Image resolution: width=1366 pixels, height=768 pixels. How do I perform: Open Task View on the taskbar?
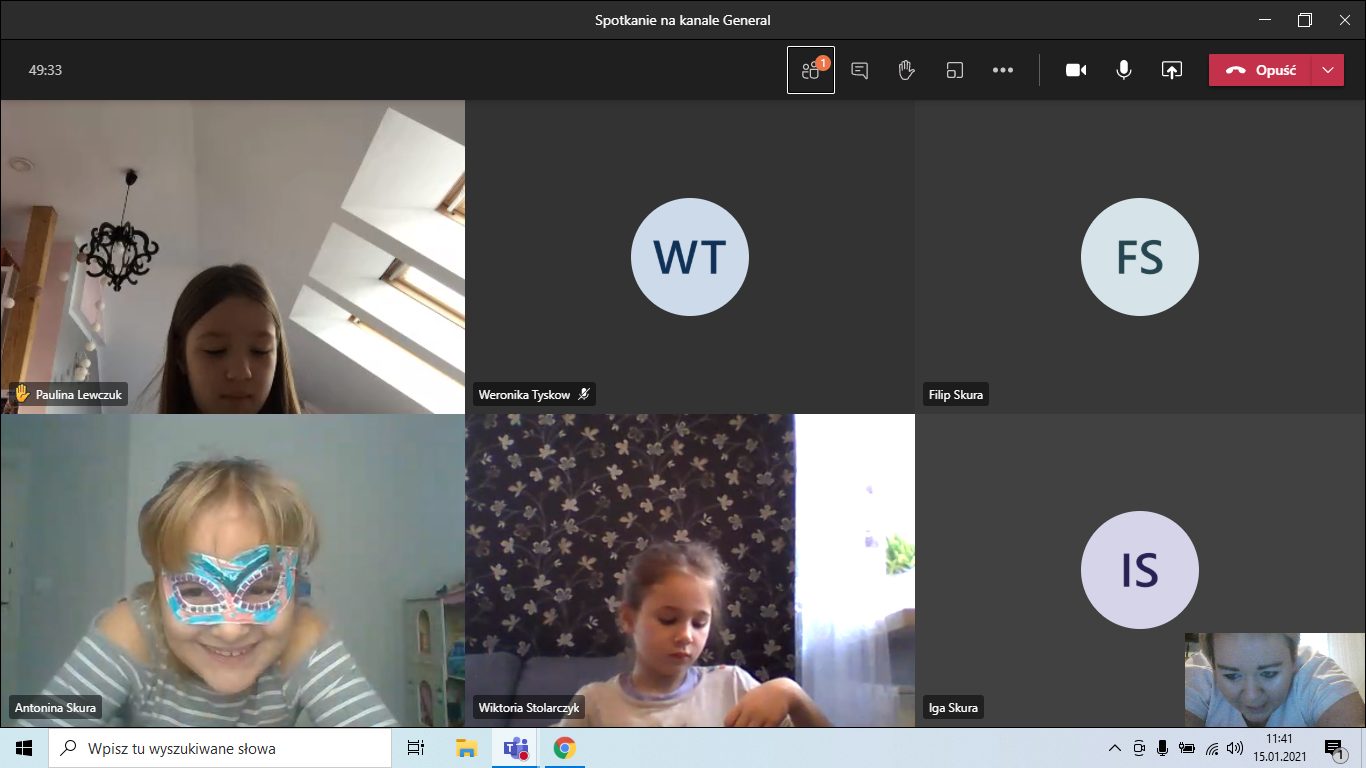coord(416,748)
